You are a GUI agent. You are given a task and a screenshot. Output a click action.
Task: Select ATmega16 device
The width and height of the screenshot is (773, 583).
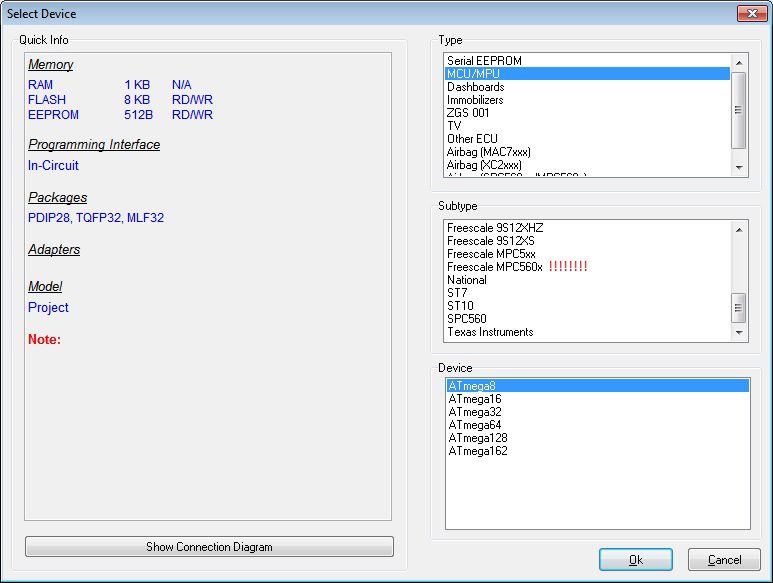click(475, 399)
